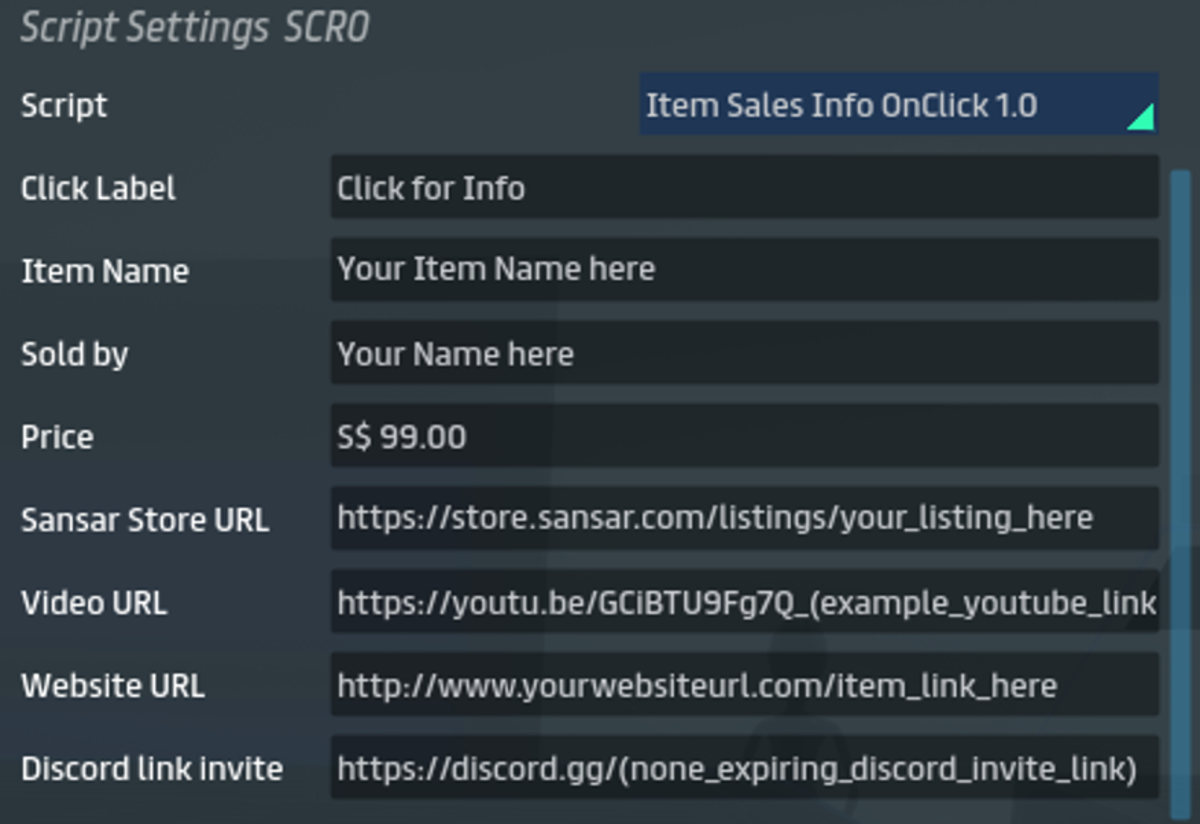Screen dimensions: 1200x824
Task: Click the 'Item Name' property label
Action: click(x=105, y=271)
